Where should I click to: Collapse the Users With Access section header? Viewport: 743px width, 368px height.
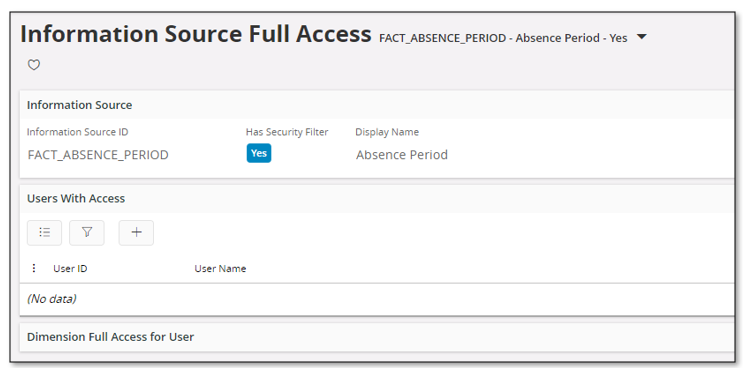pos(76,198)
